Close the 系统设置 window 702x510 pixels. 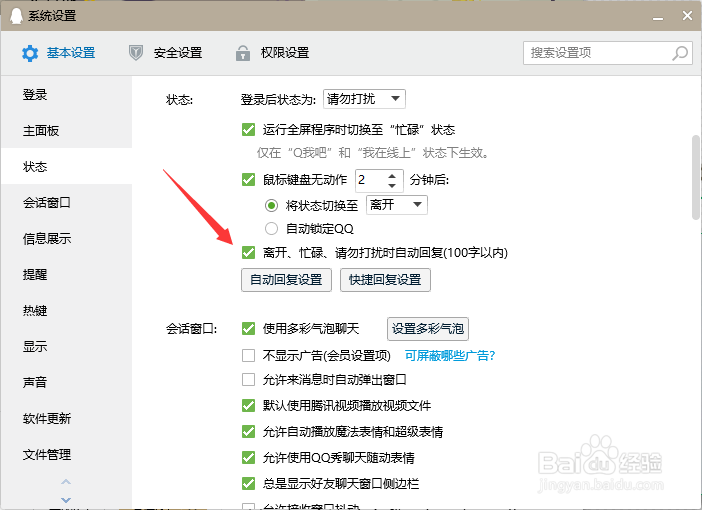(x=687, y=16)
